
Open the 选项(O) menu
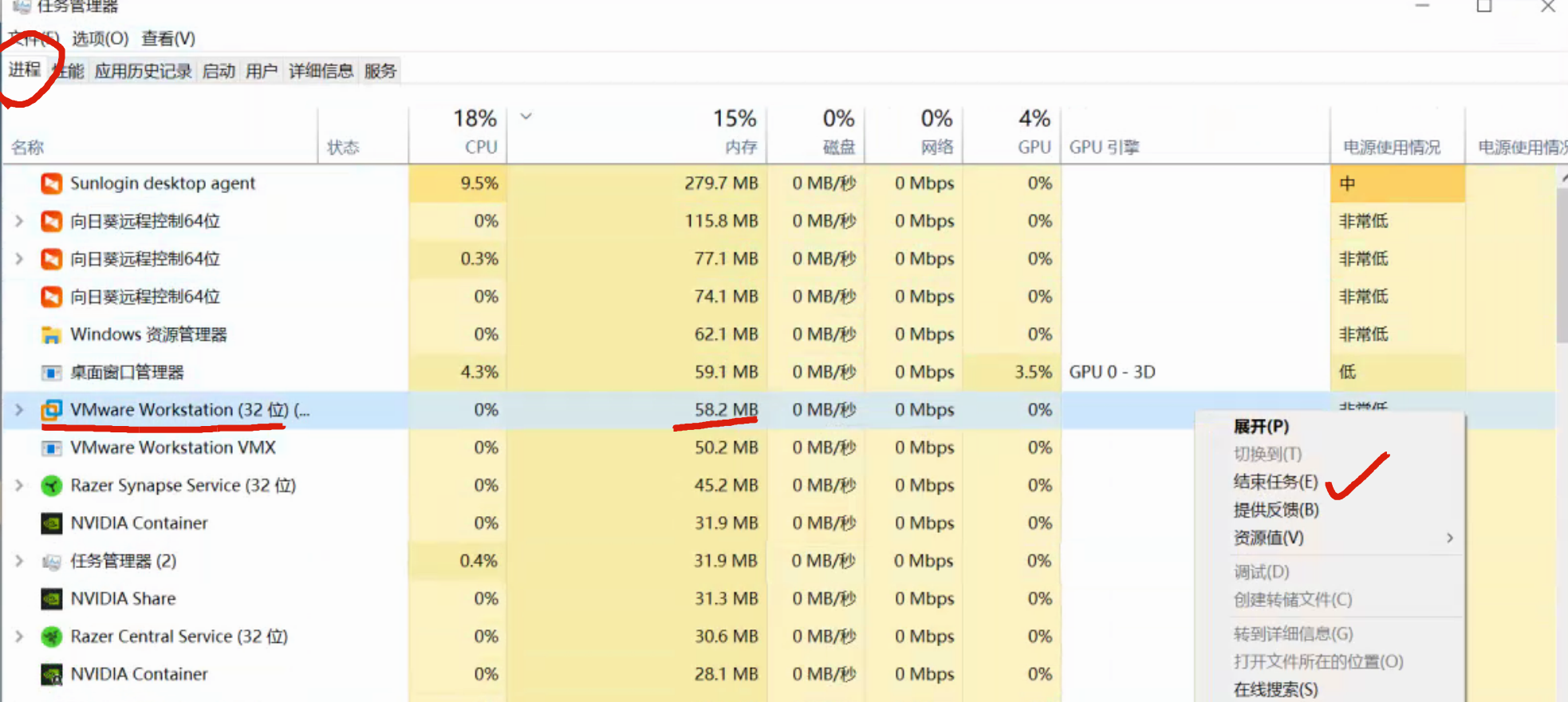(x=100, y=39)
